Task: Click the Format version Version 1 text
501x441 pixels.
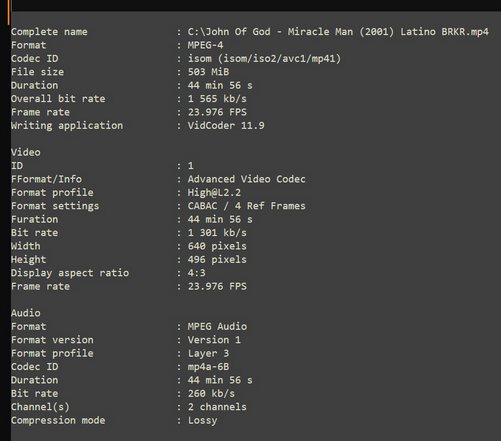Action: pos(214,340)
